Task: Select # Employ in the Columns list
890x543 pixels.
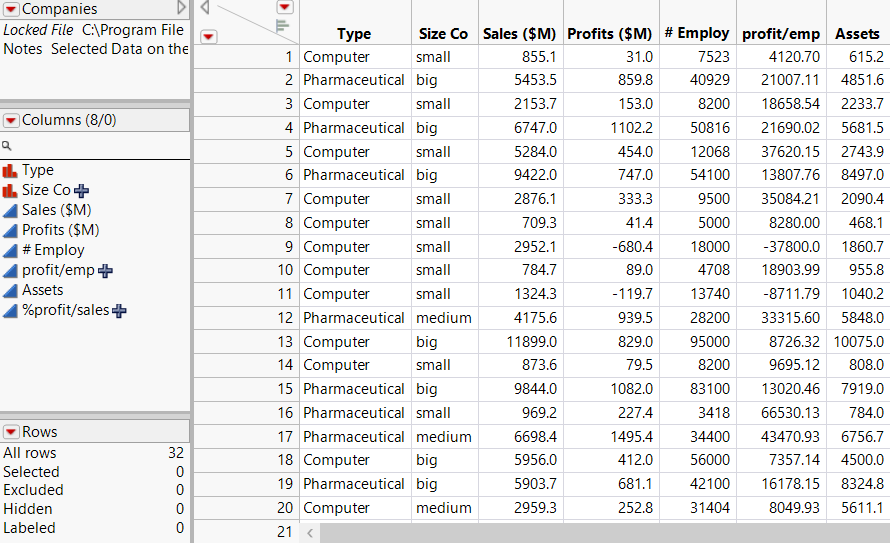Action: pyautogui.click(x=53, y=250)
